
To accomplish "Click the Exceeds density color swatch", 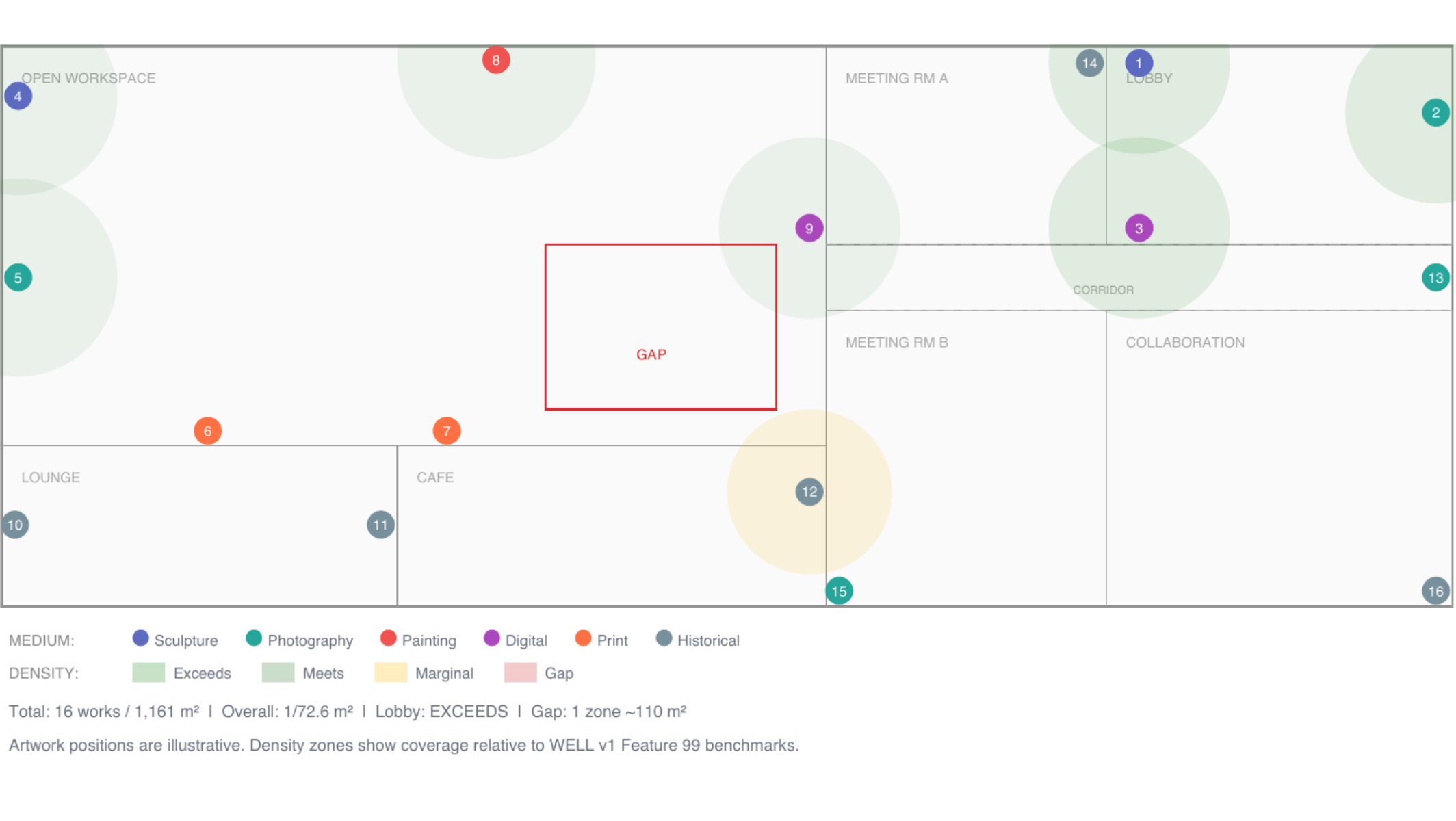I will (x=148, y=673).
